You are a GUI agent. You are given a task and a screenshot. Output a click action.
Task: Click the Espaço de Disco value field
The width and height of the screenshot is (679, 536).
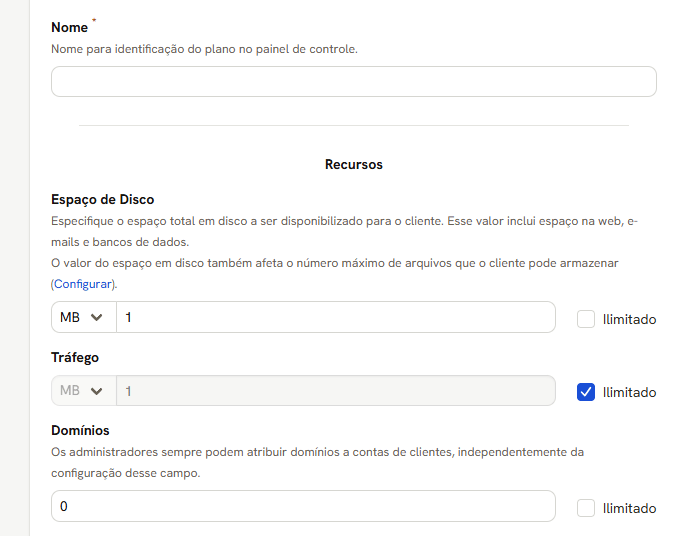pos(336,317)
